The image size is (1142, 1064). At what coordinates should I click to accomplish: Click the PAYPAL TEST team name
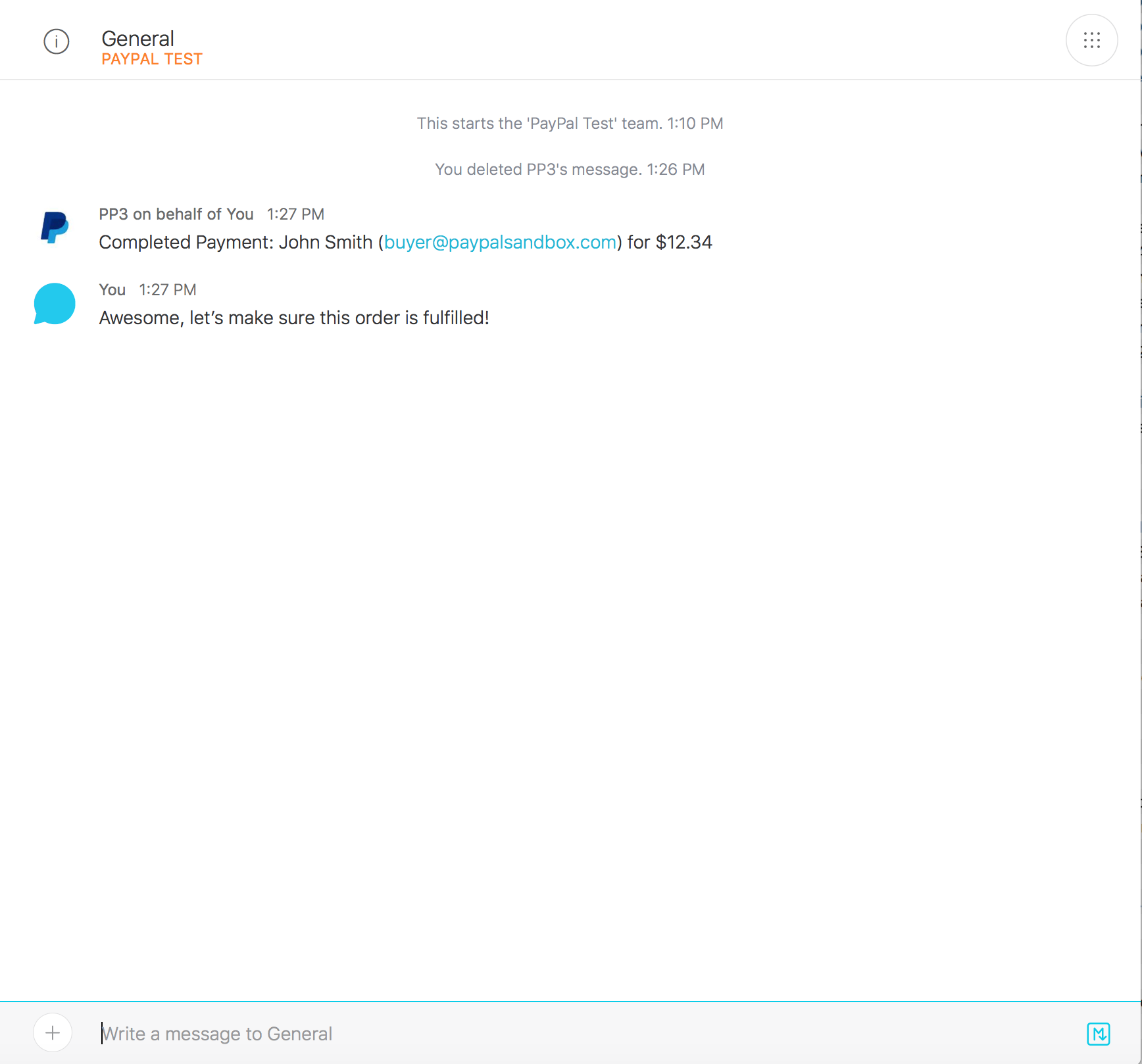coord(152,59)
